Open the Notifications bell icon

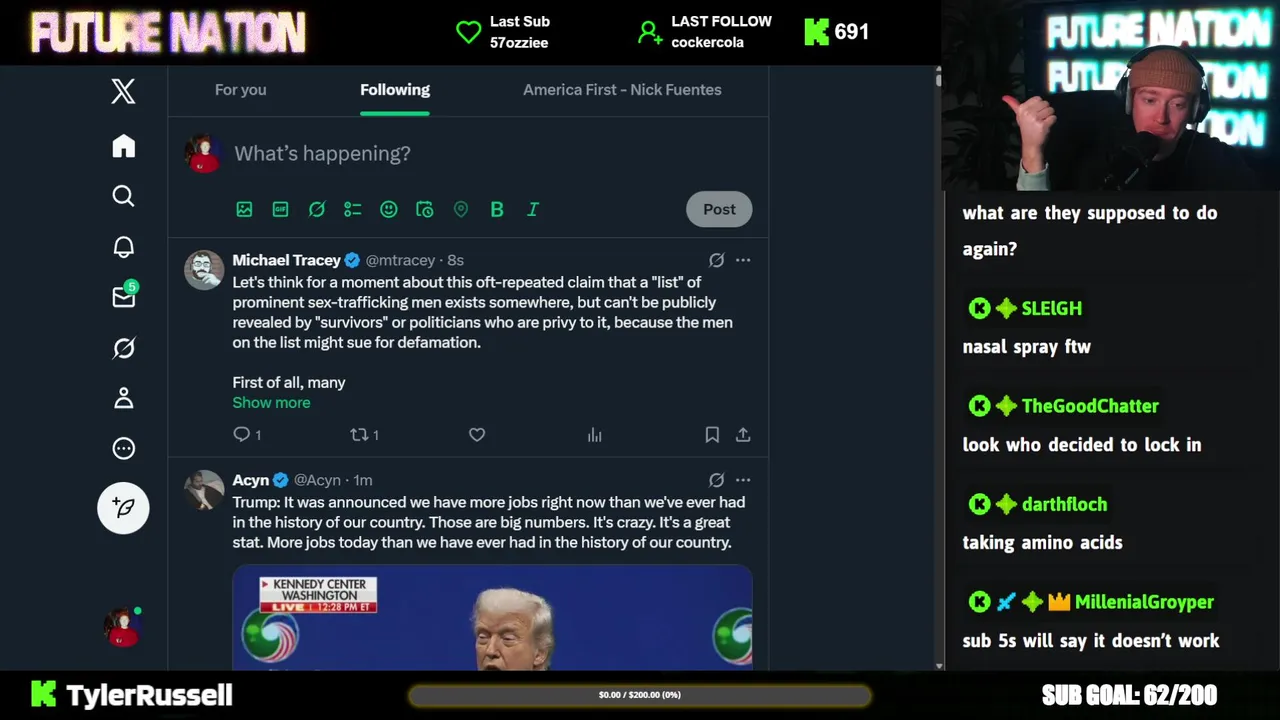pyautogui.click(x=123, y=247)
